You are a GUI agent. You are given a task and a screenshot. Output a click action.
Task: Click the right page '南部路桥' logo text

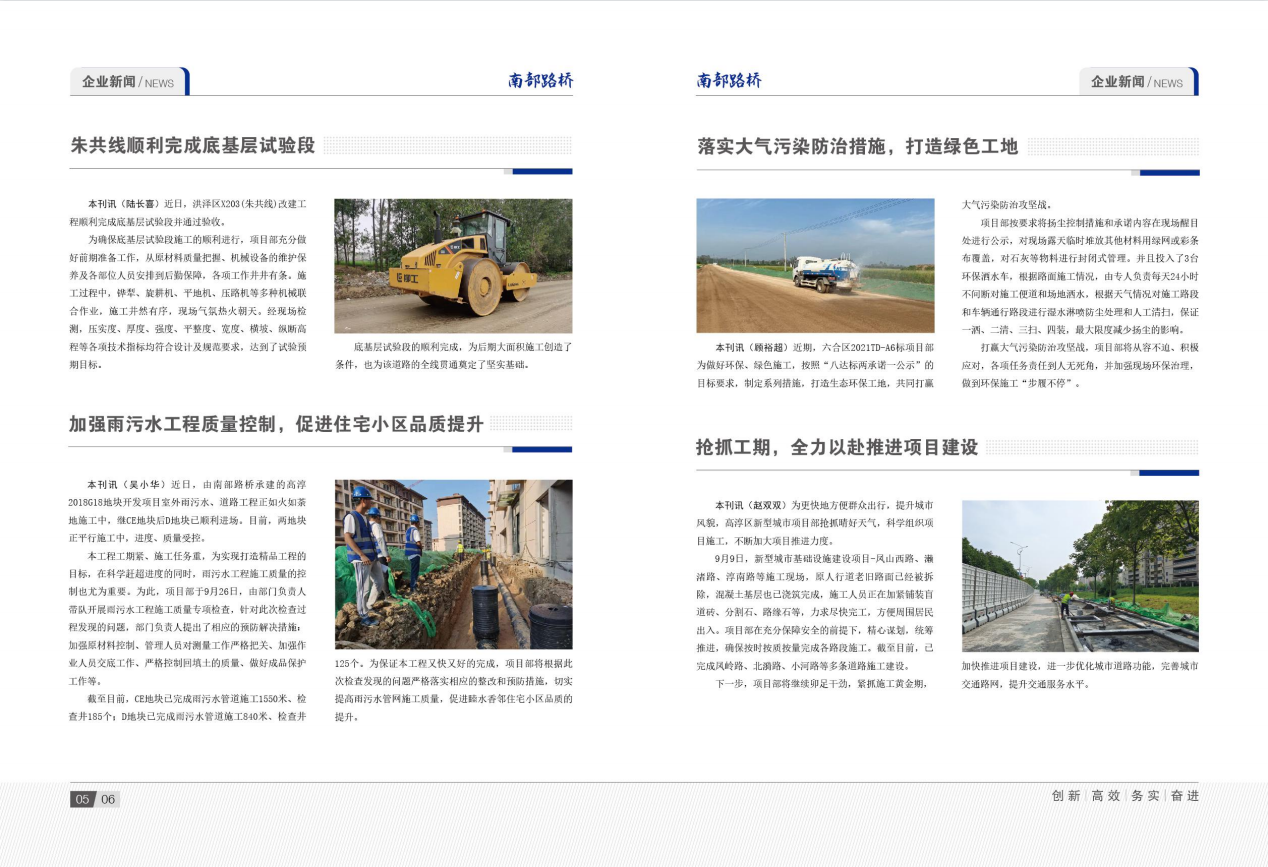[x=729, y=81]
